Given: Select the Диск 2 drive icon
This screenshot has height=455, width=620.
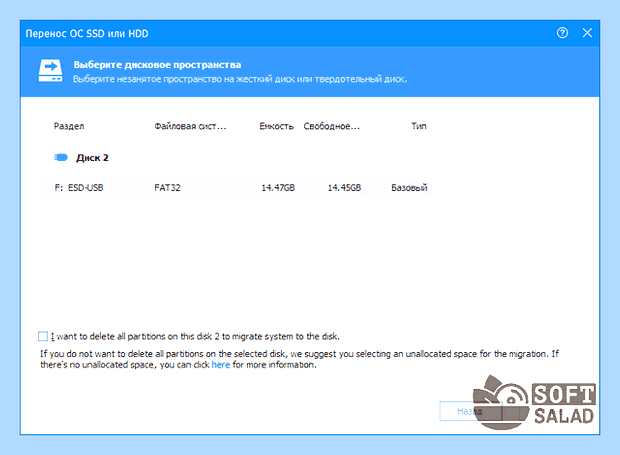Looking at the screenshot, I should coord(61,158).
